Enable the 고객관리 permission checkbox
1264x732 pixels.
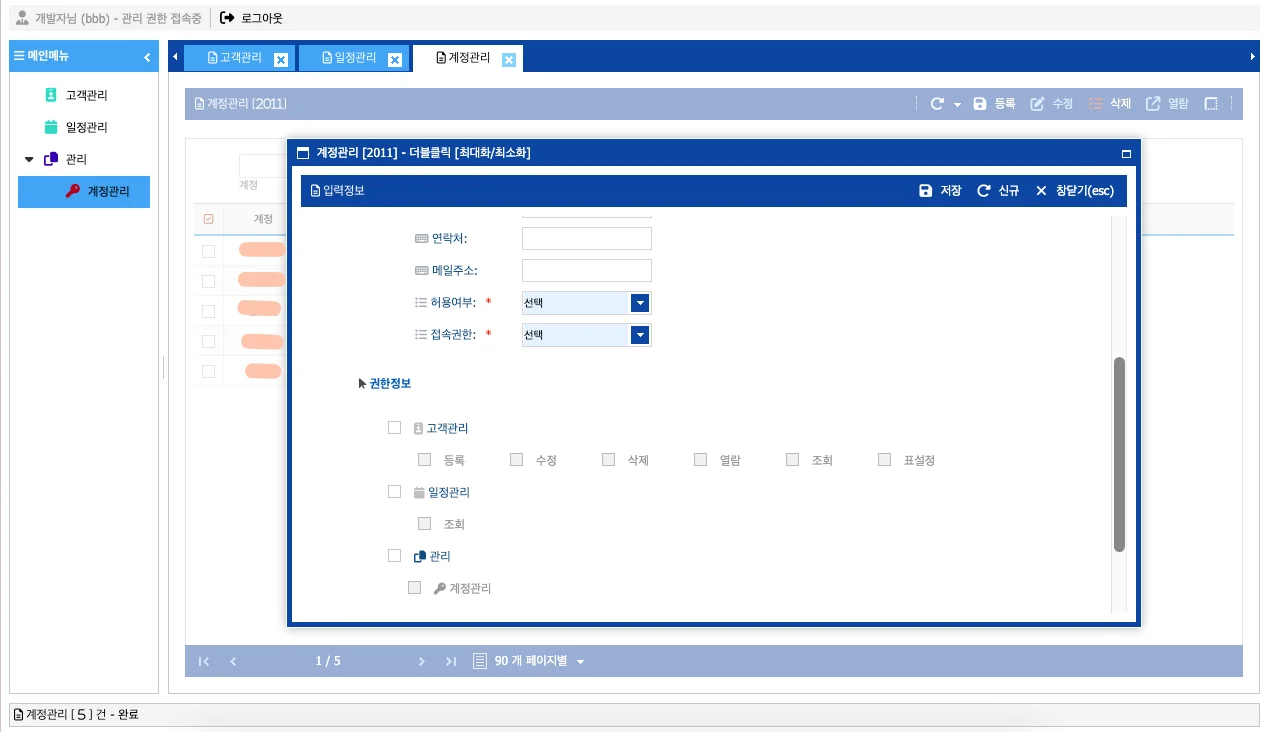[x=394, y=427]
